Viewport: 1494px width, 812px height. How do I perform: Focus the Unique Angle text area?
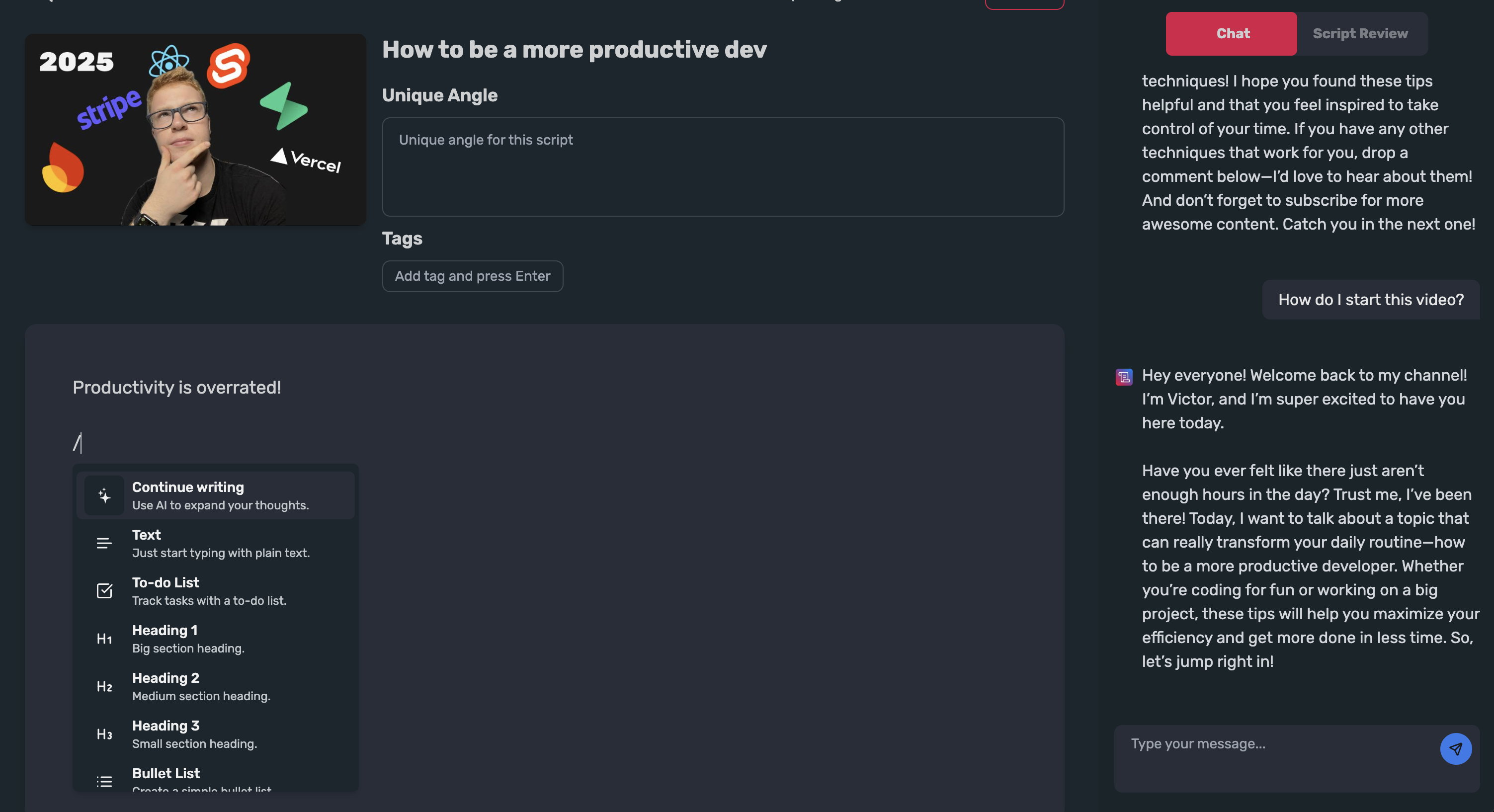(722, 167)
